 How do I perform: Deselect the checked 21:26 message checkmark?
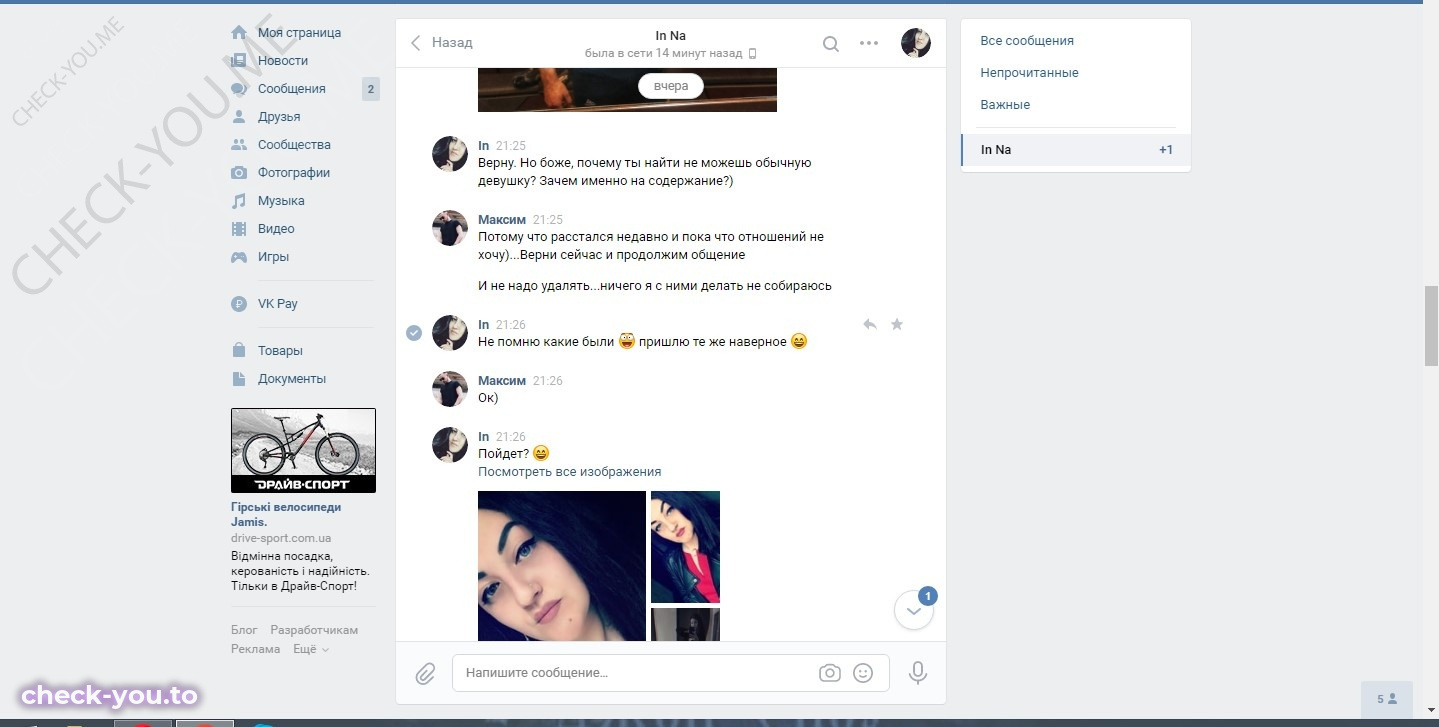click(414, 333)
